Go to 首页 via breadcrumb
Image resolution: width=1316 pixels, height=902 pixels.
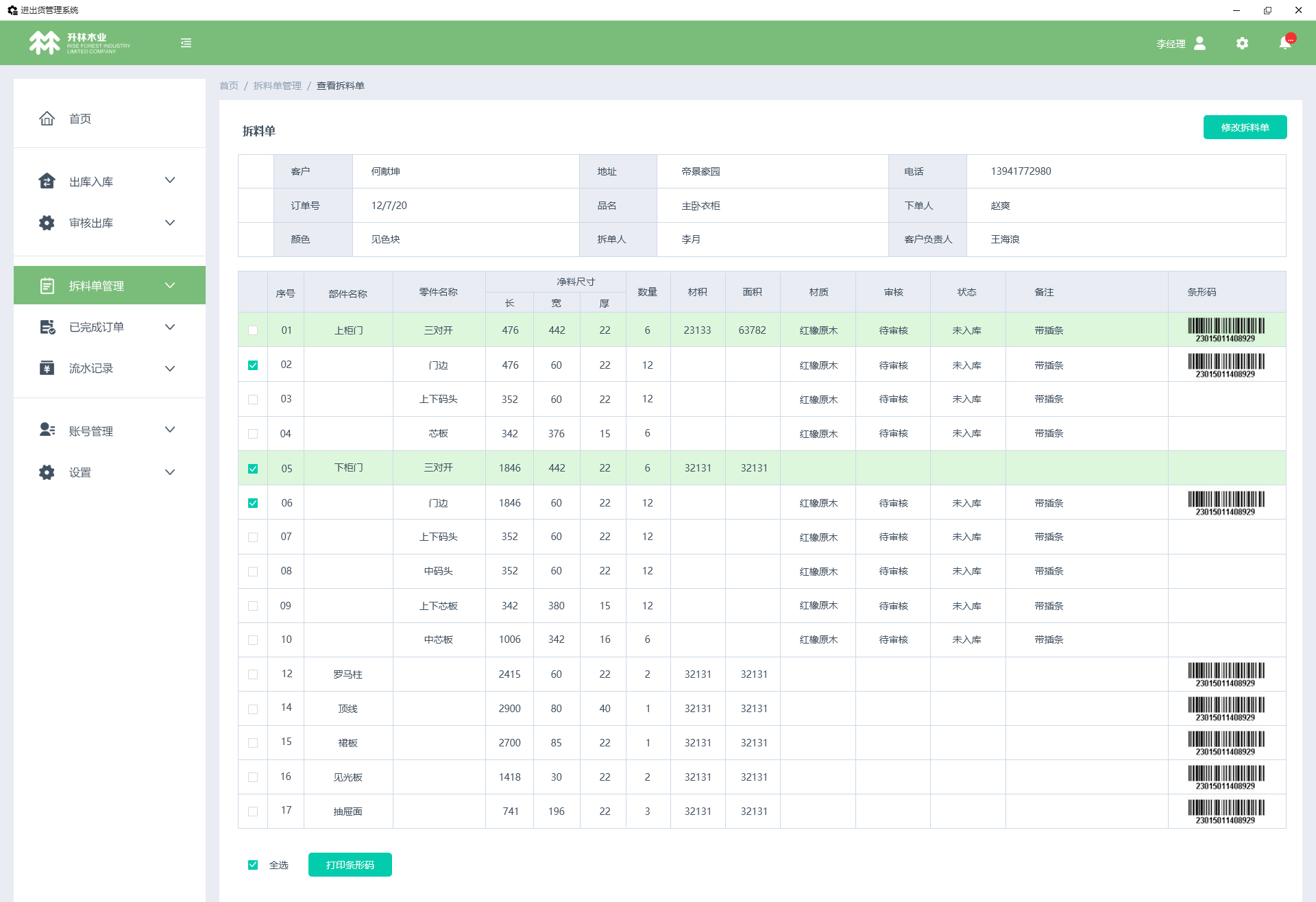pyautogui.click(x=229, y=86)
